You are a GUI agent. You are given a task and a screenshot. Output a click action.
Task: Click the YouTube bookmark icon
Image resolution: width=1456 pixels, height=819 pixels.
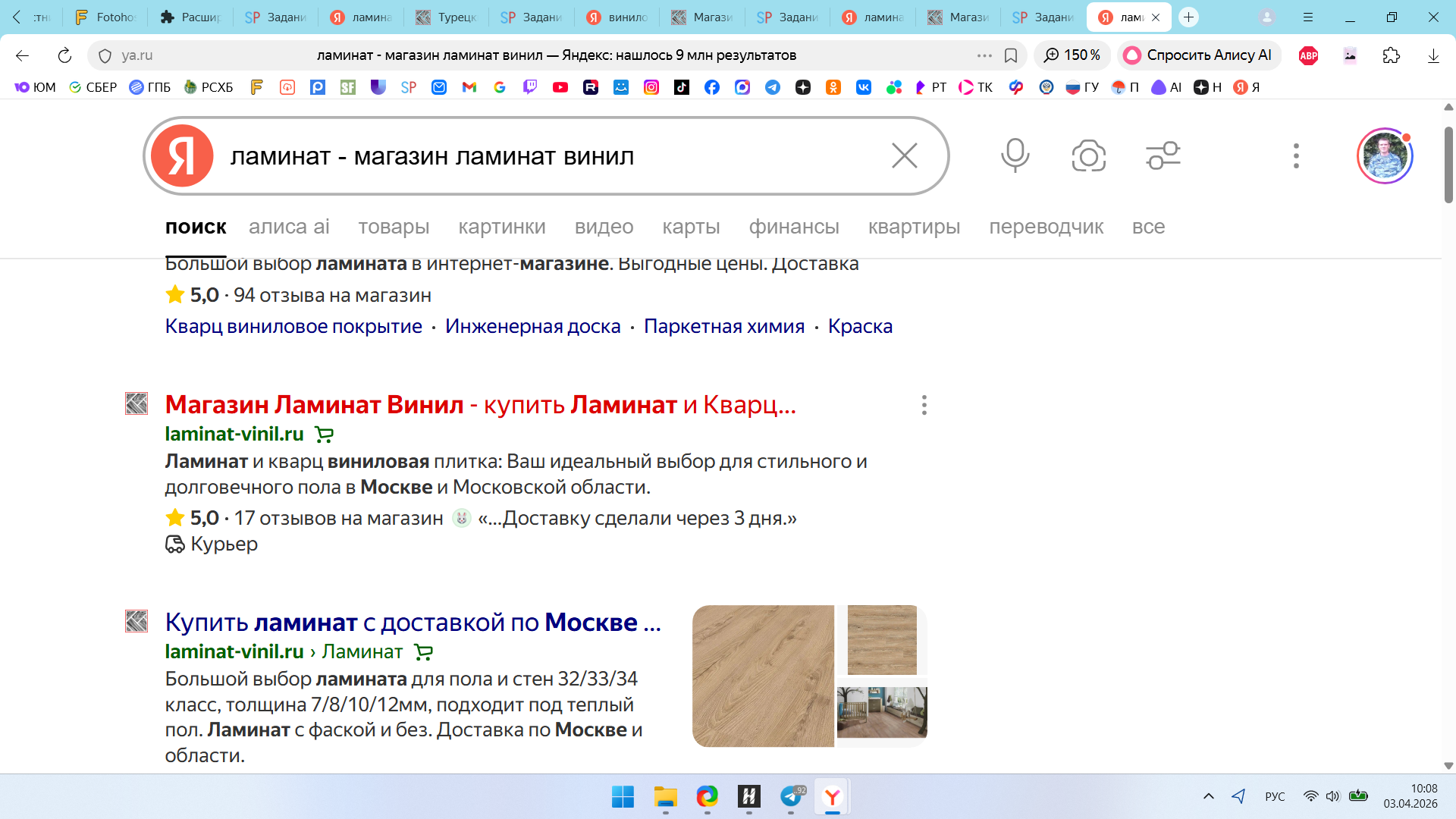point(560,87)
